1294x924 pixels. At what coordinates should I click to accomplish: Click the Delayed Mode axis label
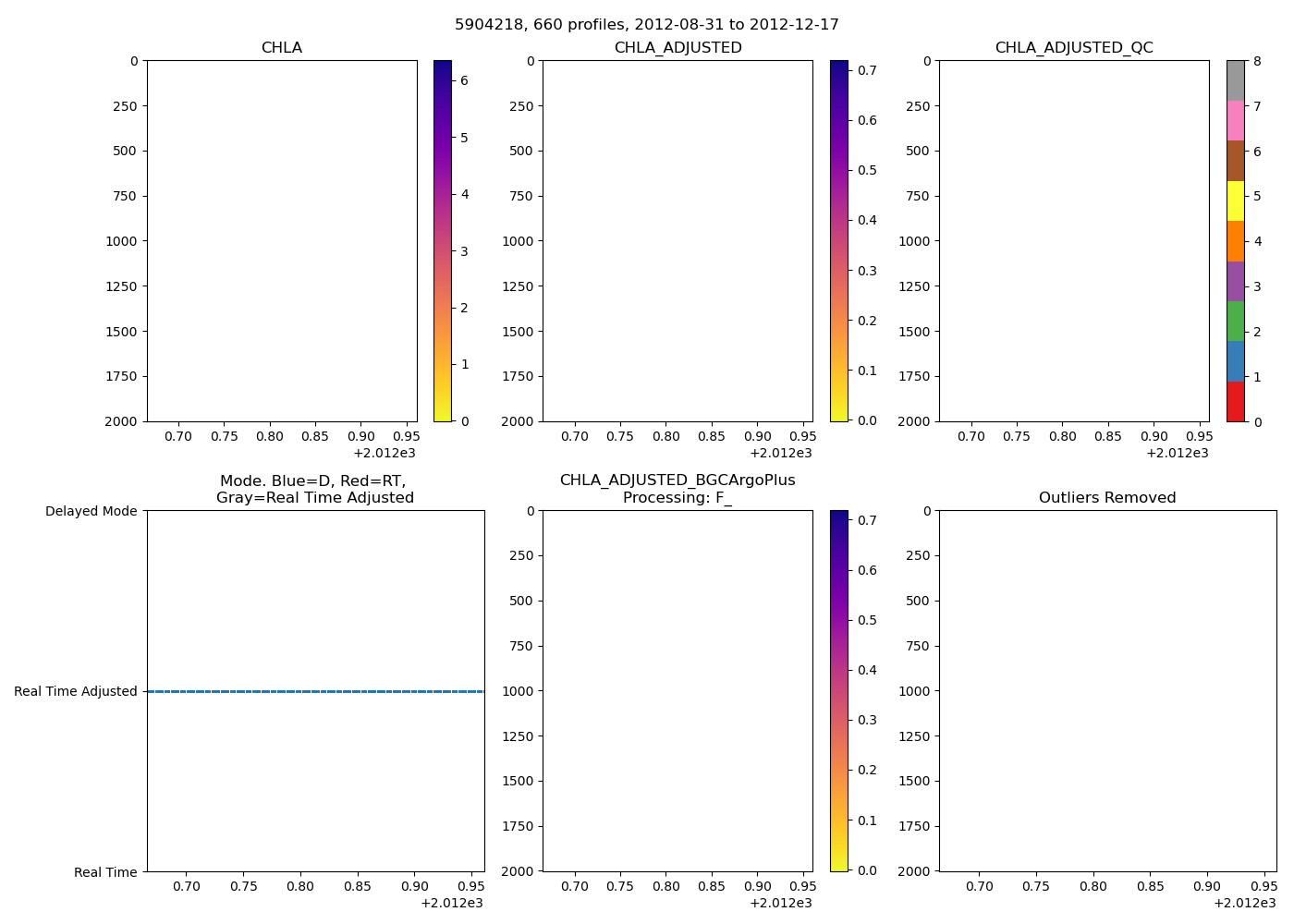coord(91,511)
